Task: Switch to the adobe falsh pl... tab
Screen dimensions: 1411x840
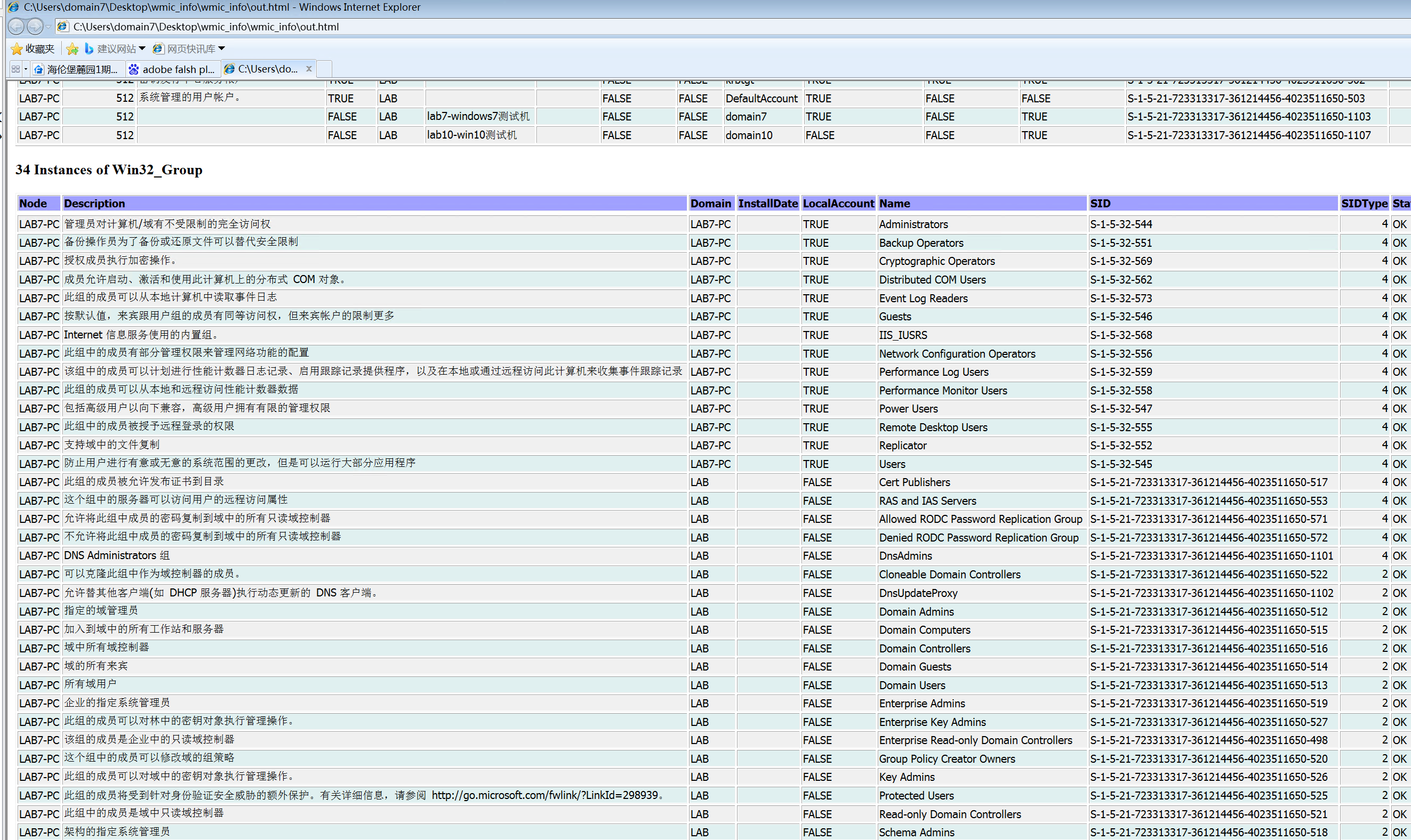Action: [x=173, y=69]
